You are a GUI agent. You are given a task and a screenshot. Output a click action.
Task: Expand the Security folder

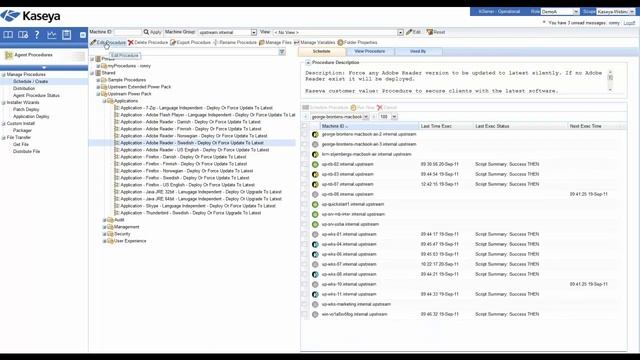click(x=104, y=234)
